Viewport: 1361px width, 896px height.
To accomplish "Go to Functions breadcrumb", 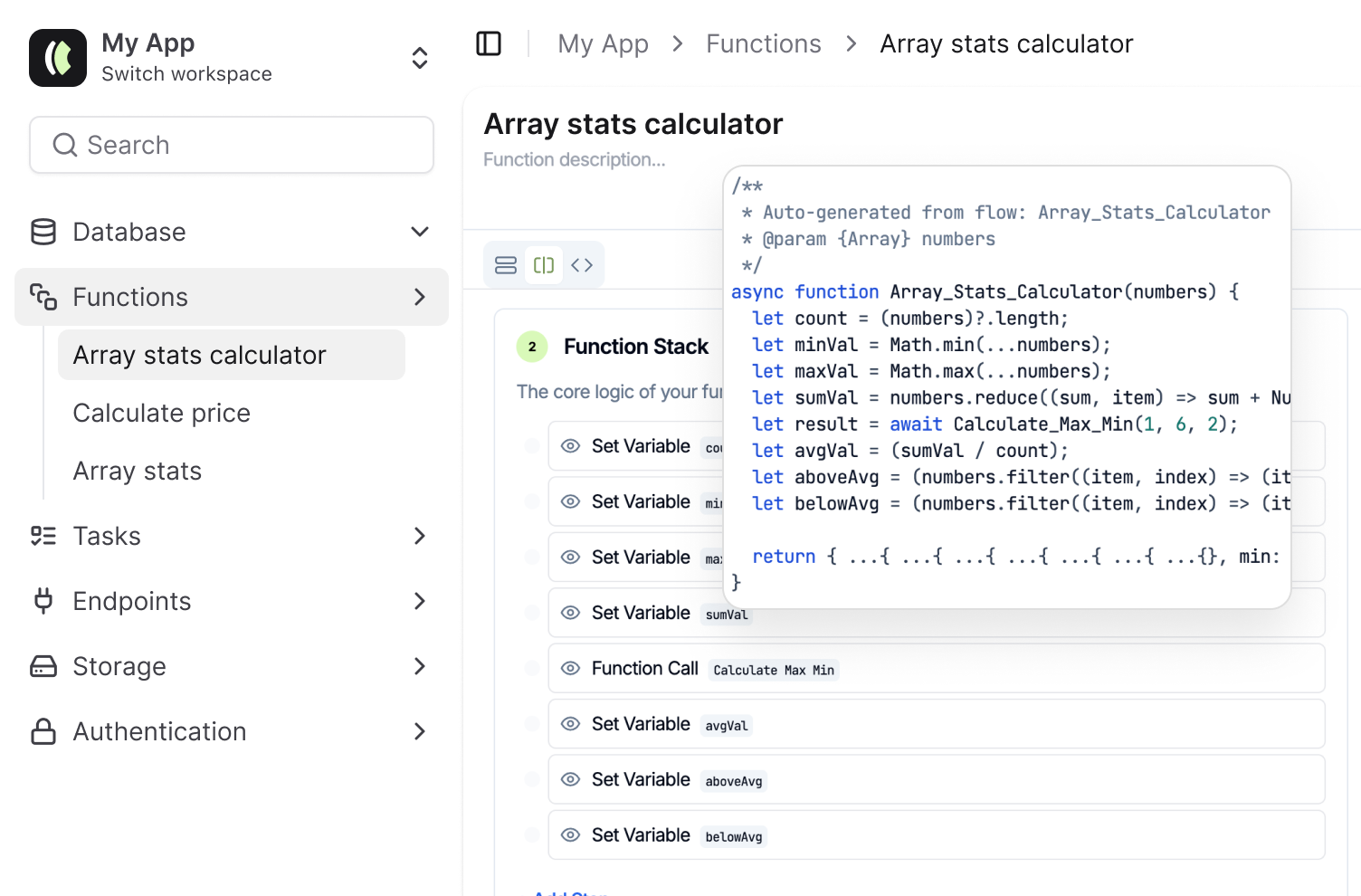I will [x=764, y=43].
